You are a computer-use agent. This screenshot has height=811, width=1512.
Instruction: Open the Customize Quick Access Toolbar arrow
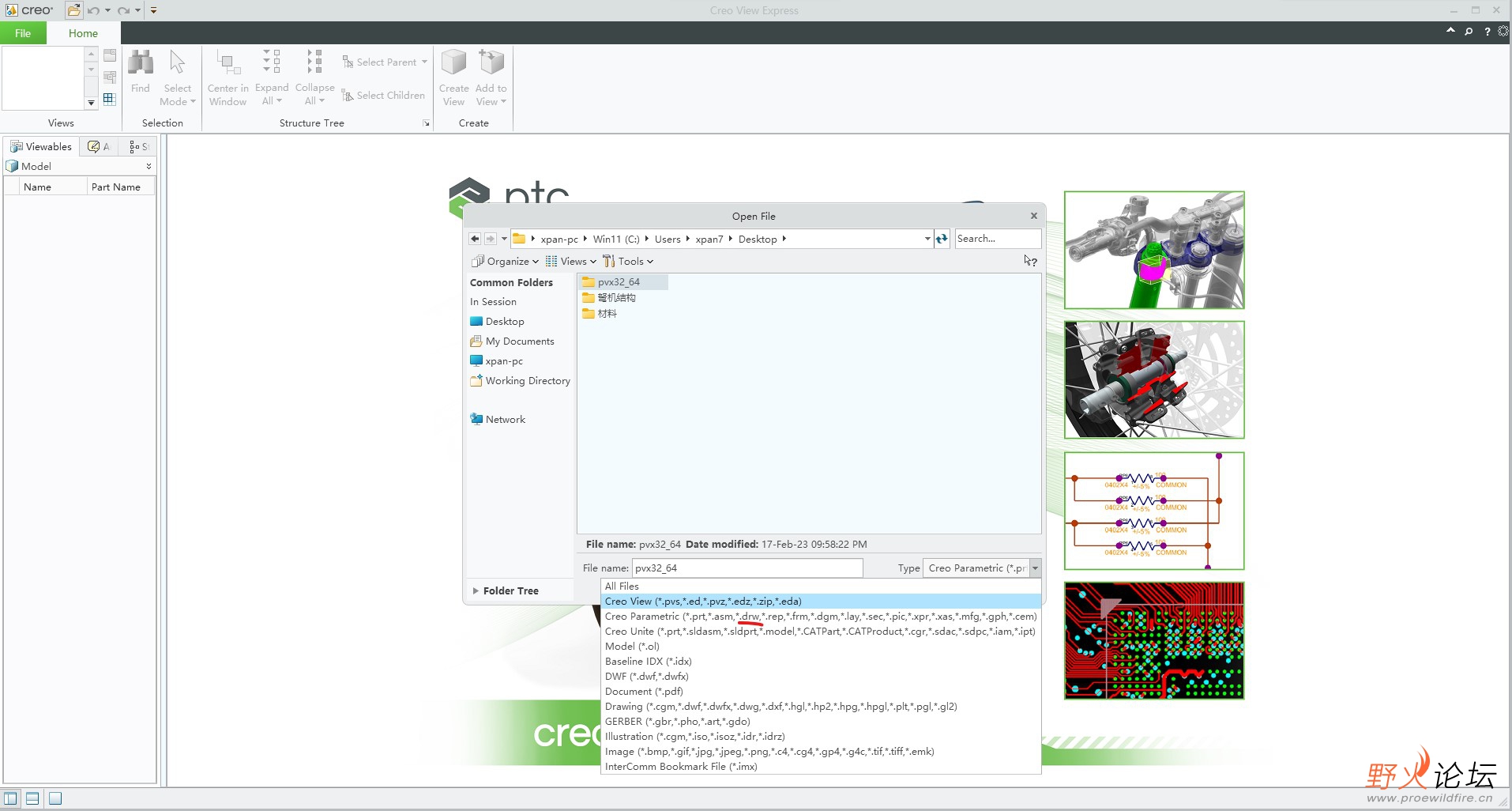click(x=153, y=10)
